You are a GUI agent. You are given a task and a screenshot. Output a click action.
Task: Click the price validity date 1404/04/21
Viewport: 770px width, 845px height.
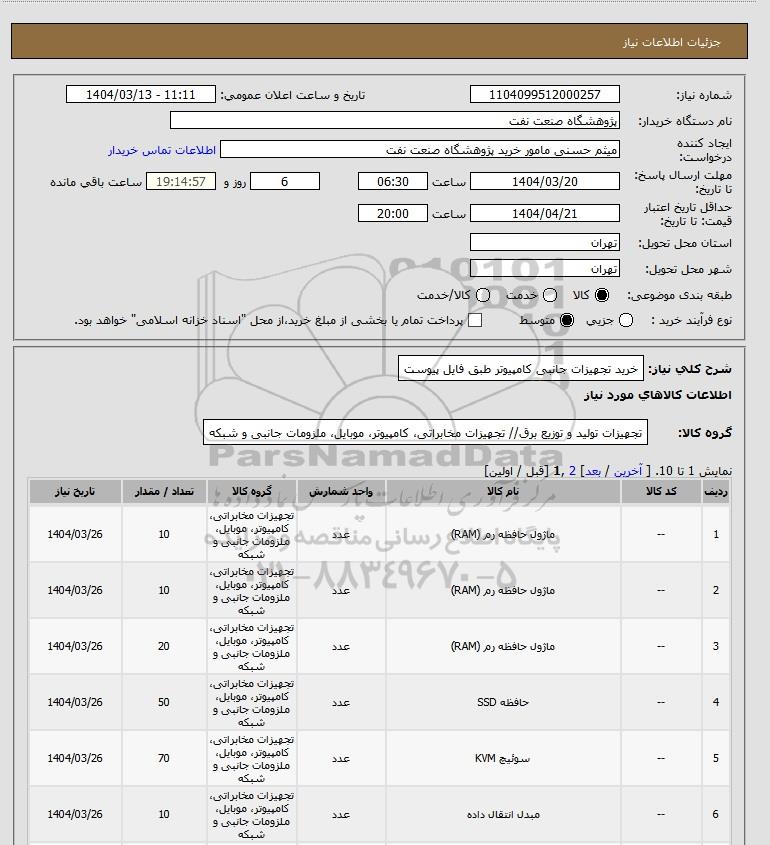[x=545, y=213]
